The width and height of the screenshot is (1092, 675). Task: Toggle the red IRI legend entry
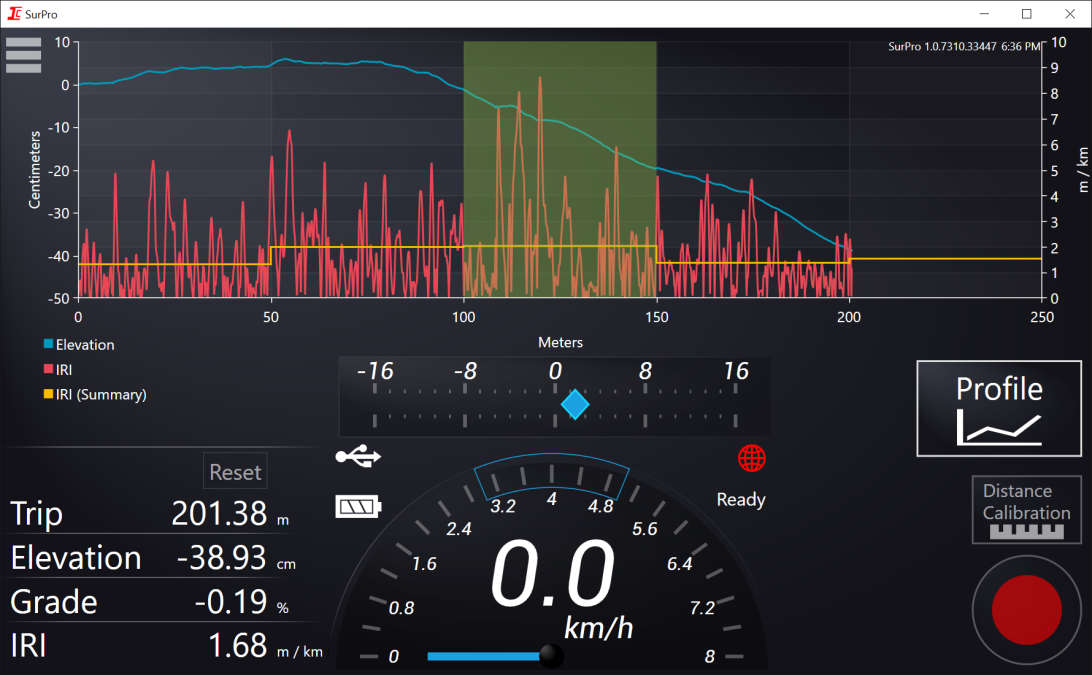[x=64, y=370]
